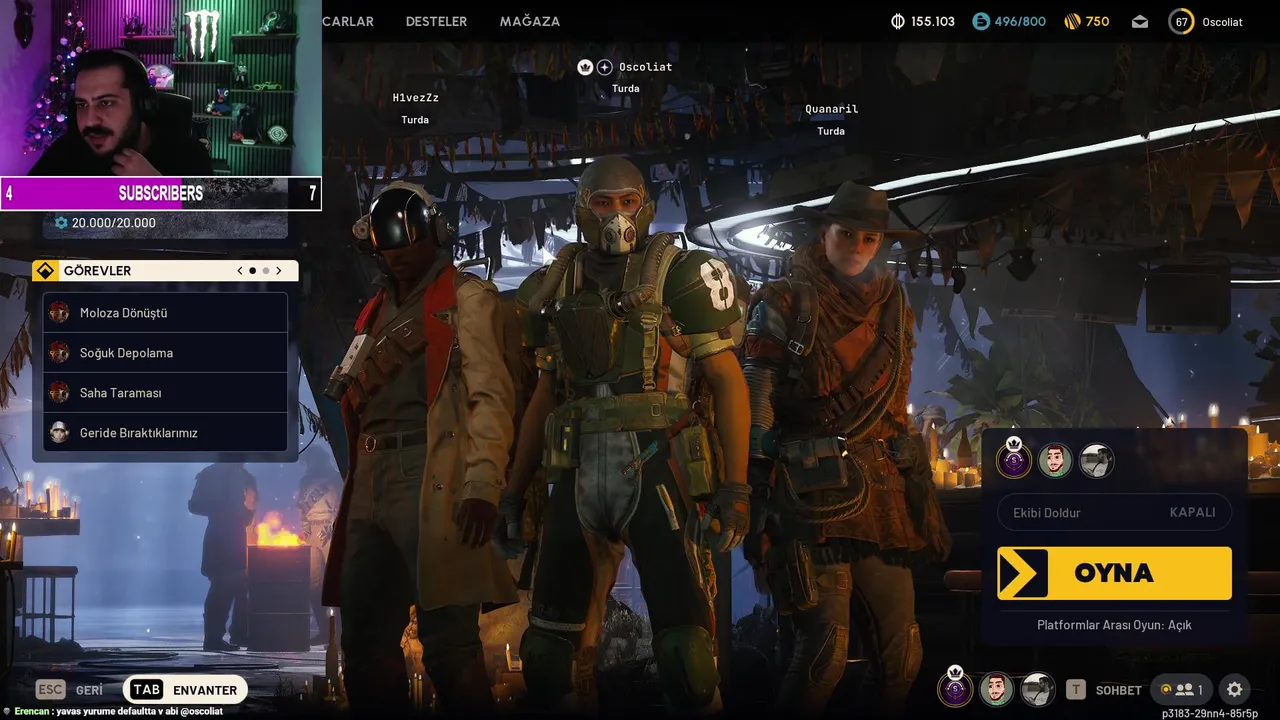
Task: Toggle Ekibi Doldur squad fill (Kapalı)
Action: point(1114,512)
